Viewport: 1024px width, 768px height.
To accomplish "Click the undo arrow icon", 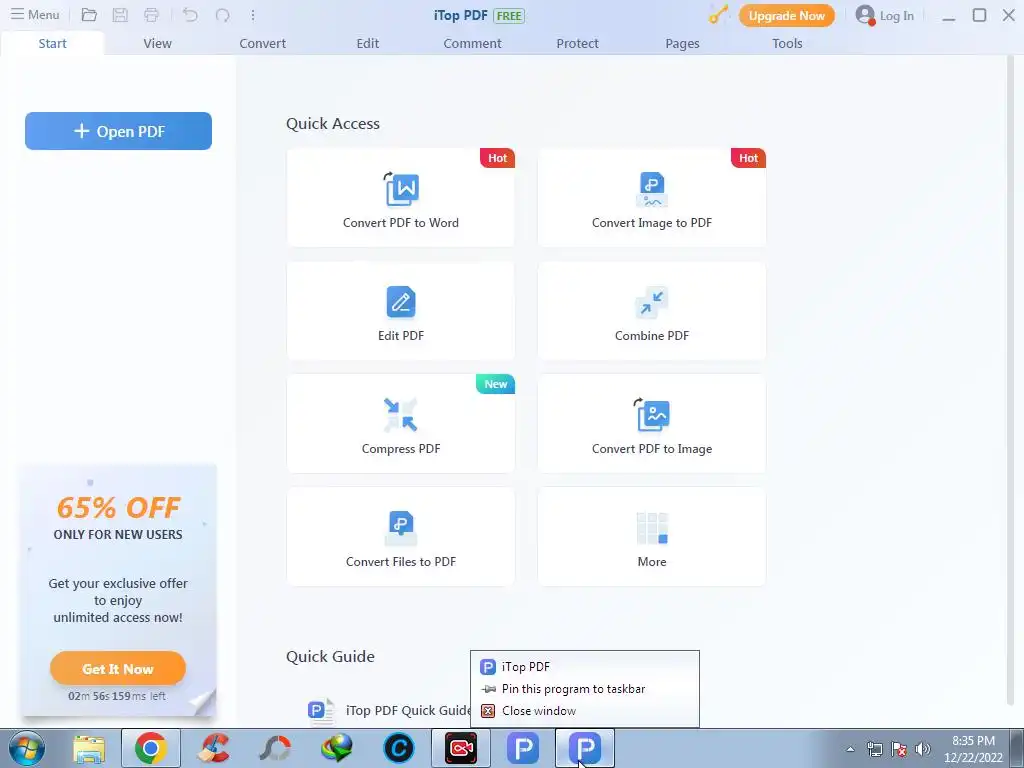I will [x=190, y=15].
